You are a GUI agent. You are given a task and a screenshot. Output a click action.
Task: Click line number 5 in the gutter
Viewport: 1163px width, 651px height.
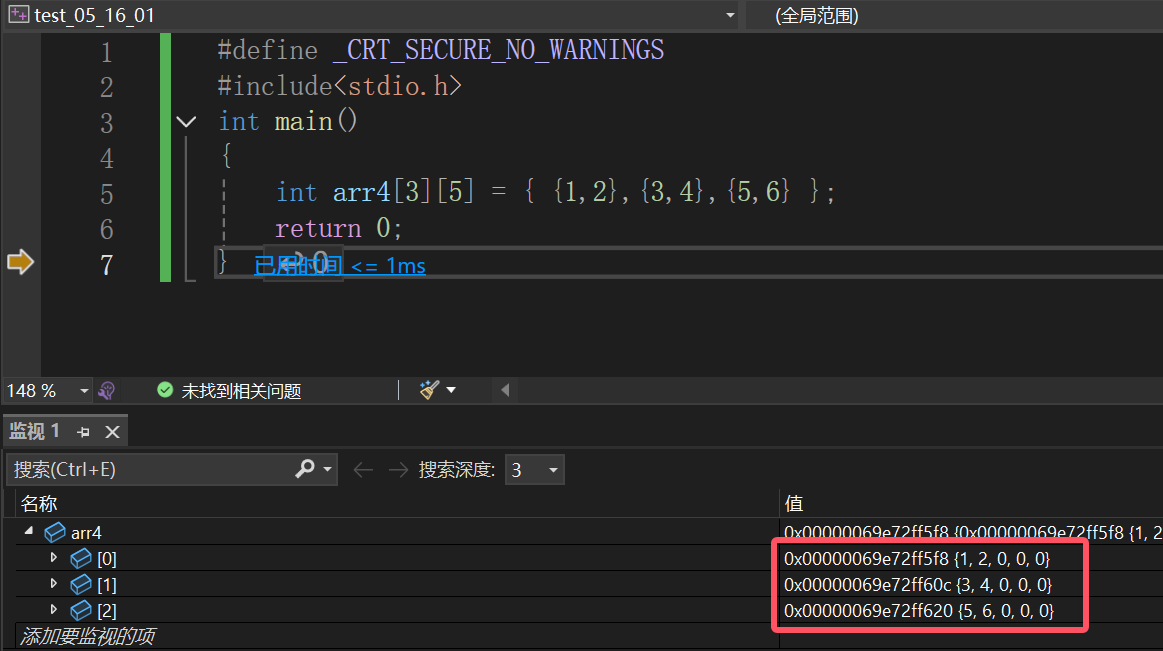(x=107, y=194)
